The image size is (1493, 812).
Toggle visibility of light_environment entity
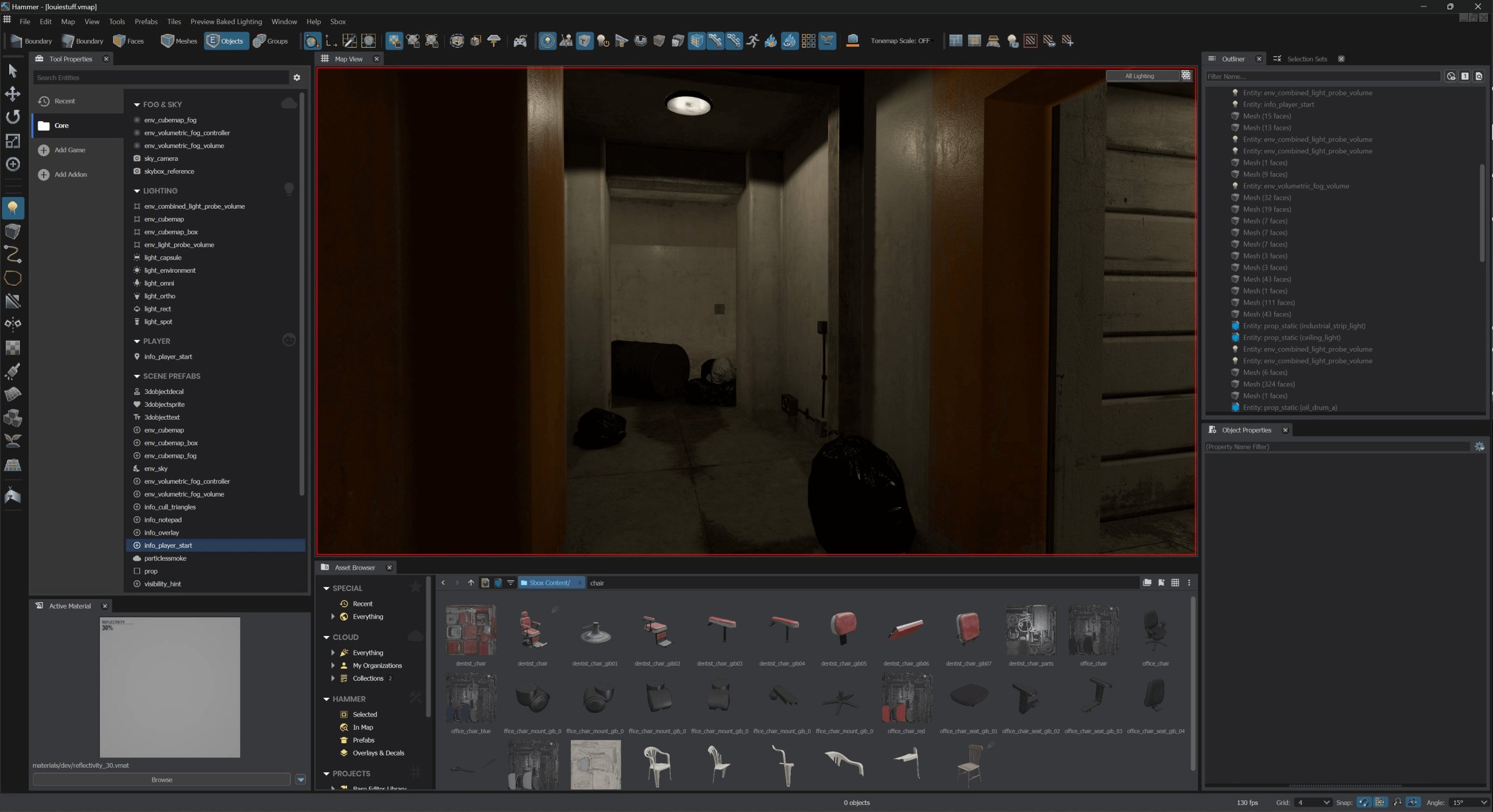290,270
